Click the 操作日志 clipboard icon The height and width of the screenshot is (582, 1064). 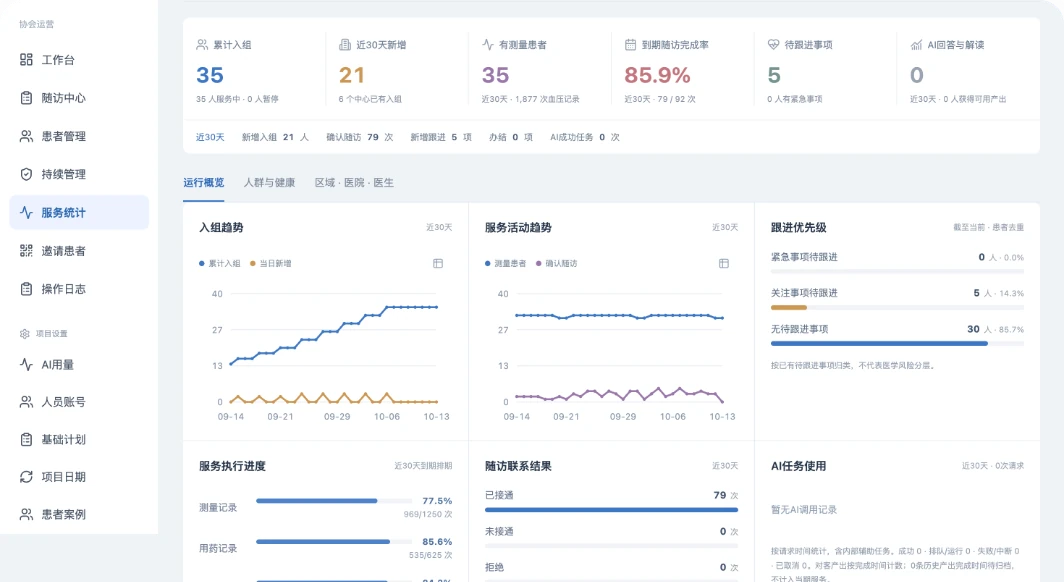pyautogui.click(x=26, y=289)
